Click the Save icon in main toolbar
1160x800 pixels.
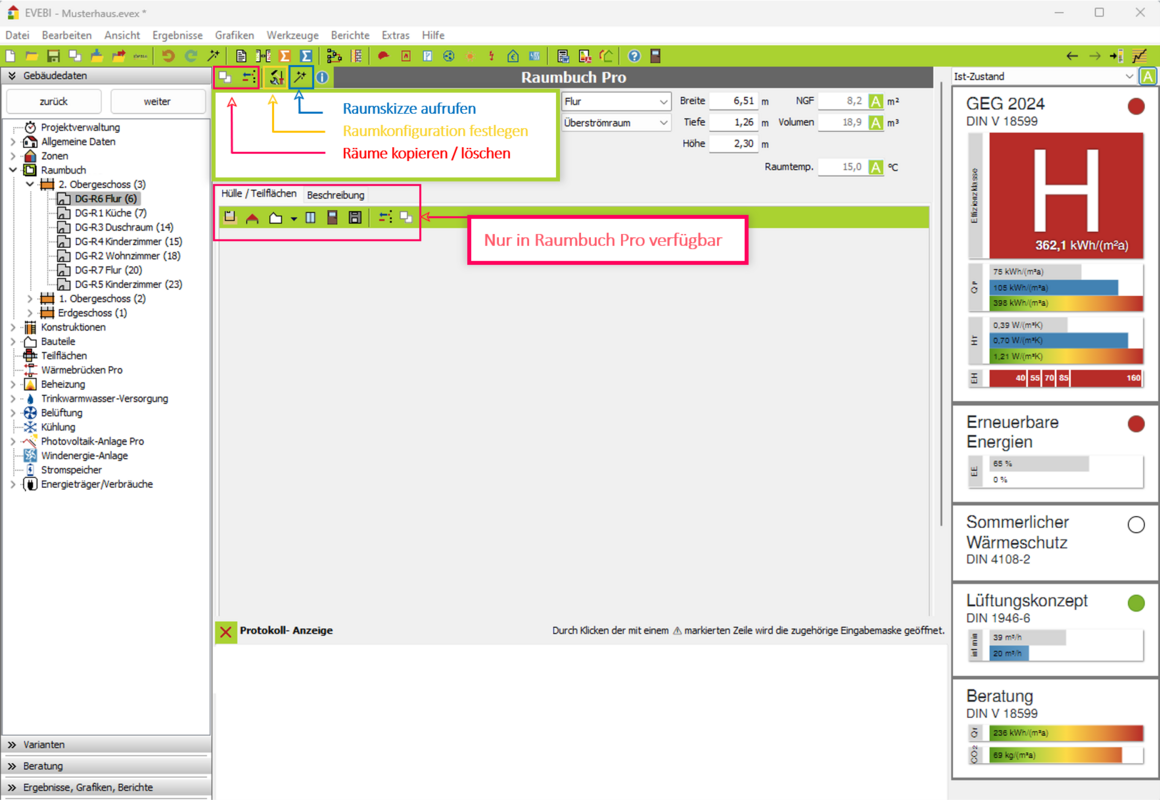[53, 57]
